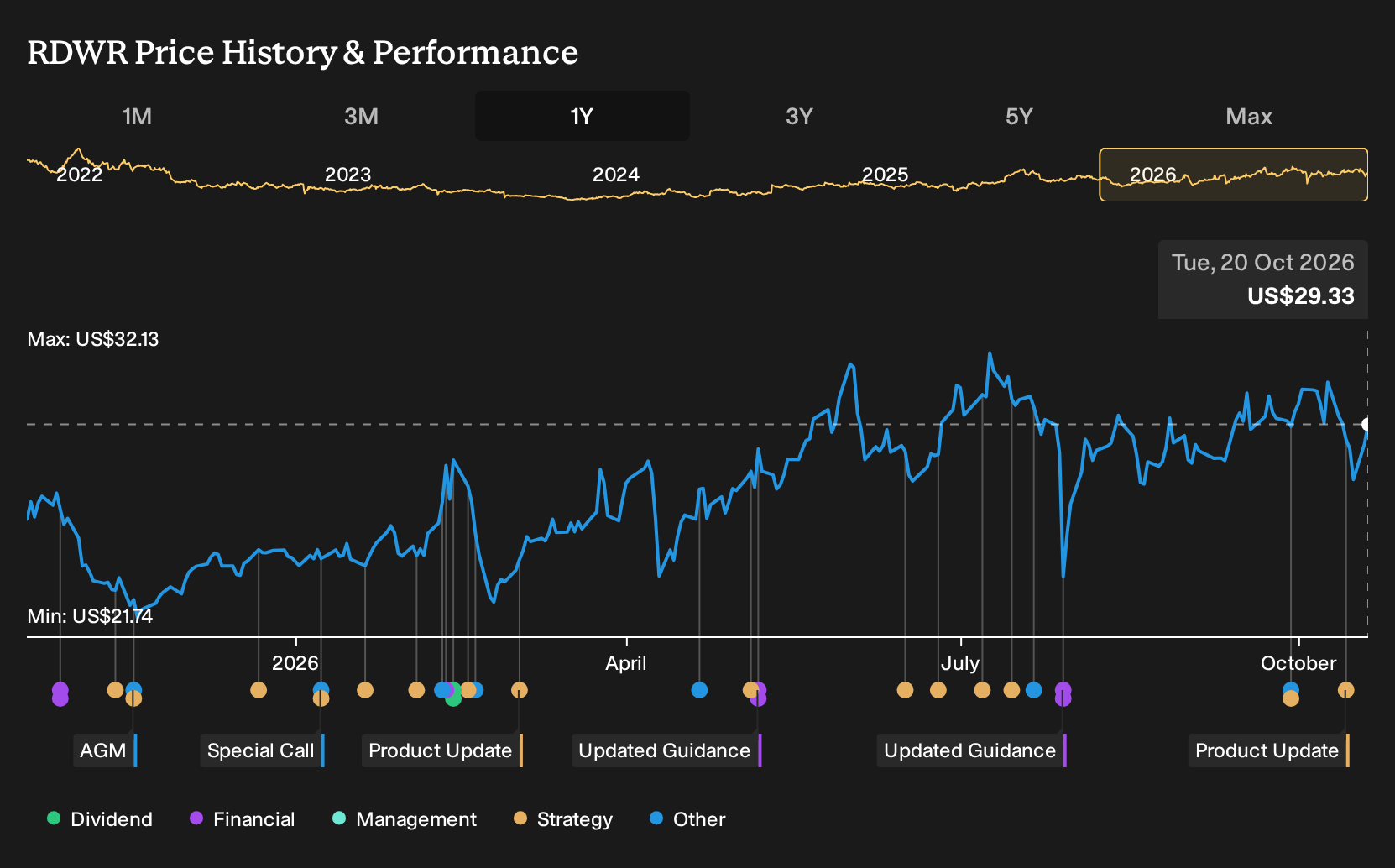Select the active 1Y range tab
The image size is (1395, 868).
[582, 116]
